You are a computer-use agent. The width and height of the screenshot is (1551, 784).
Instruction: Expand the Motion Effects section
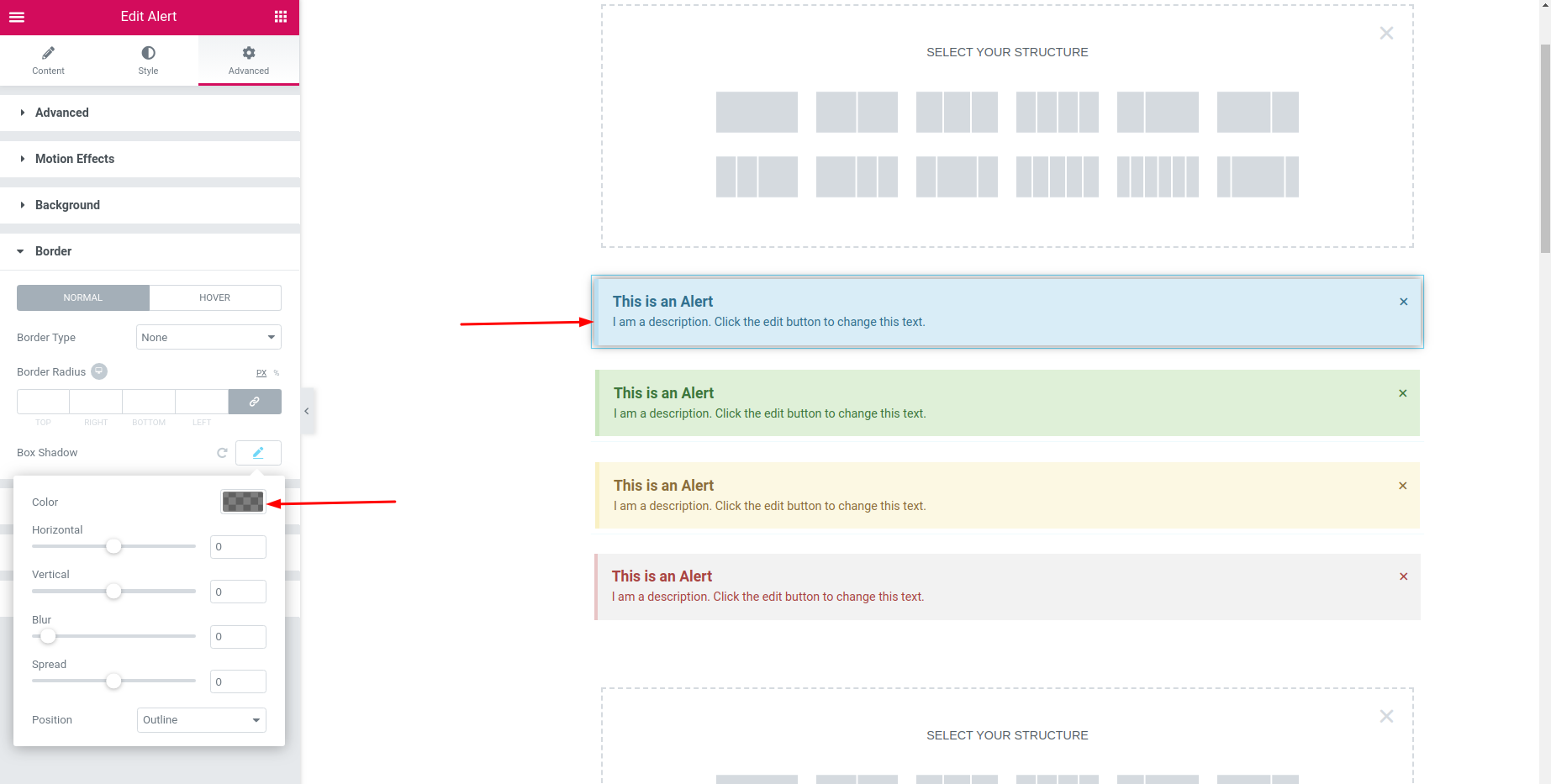point(150,159)
